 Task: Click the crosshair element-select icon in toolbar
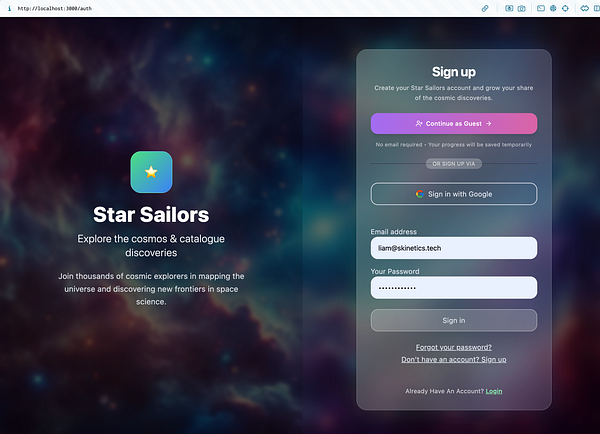565,8
